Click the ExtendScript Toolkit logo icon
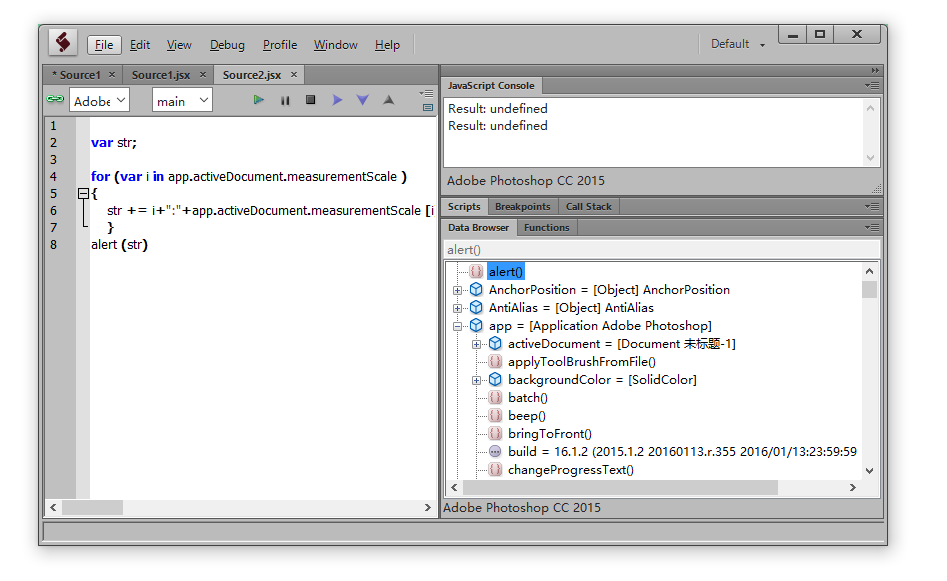This screenshot has height=581, width=947. [63, 43]
